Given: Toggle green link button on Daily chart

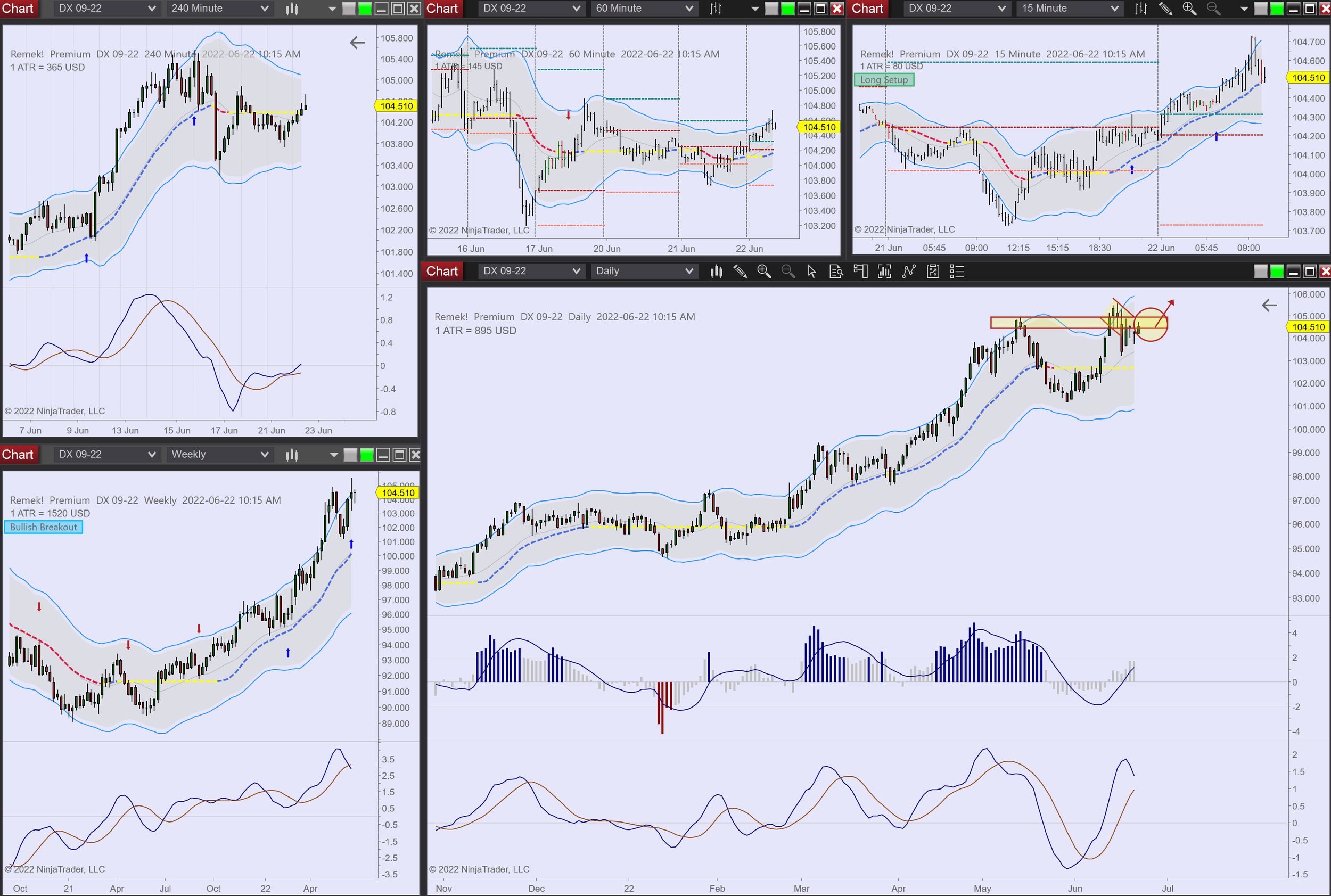Looking at the screenshot, I should [1277, 272].
